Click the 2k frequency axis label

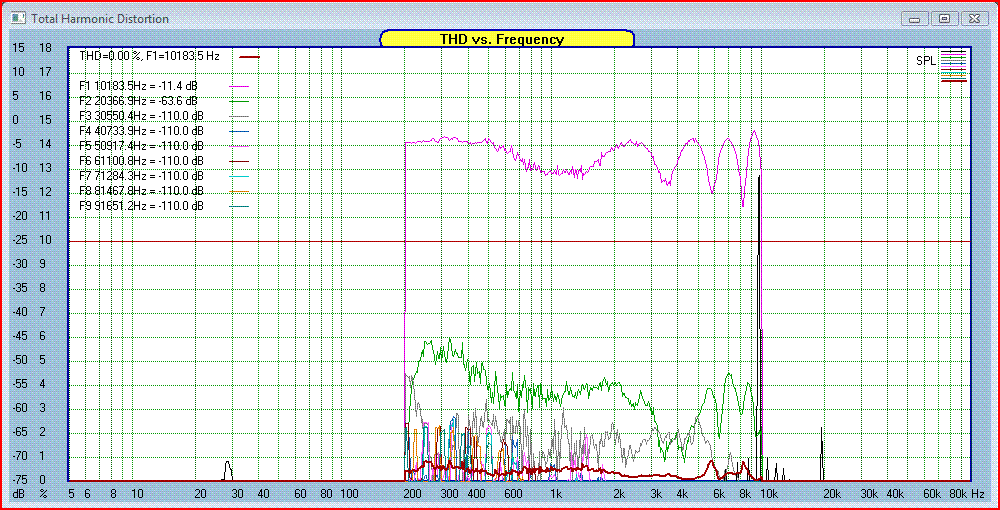[x=619, y=494]
